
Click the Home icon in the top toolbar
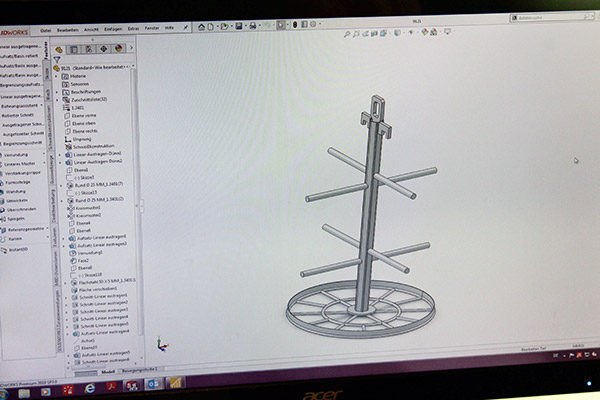[204, 26]
